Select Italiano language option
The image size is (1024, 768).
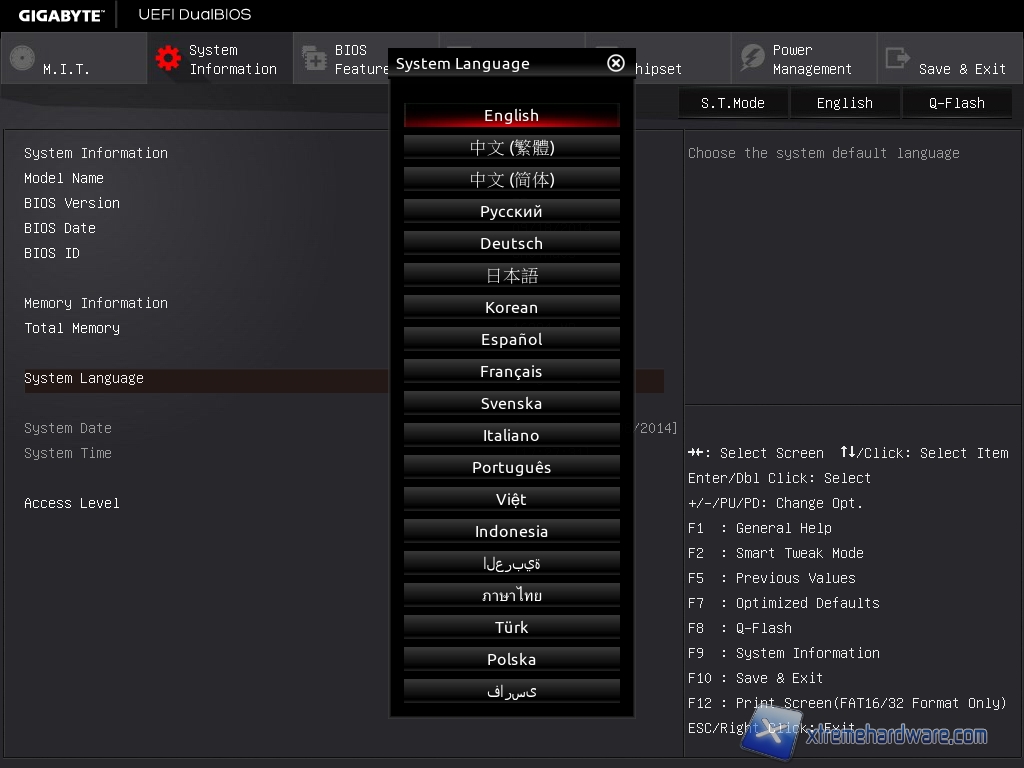click(511, 436)
